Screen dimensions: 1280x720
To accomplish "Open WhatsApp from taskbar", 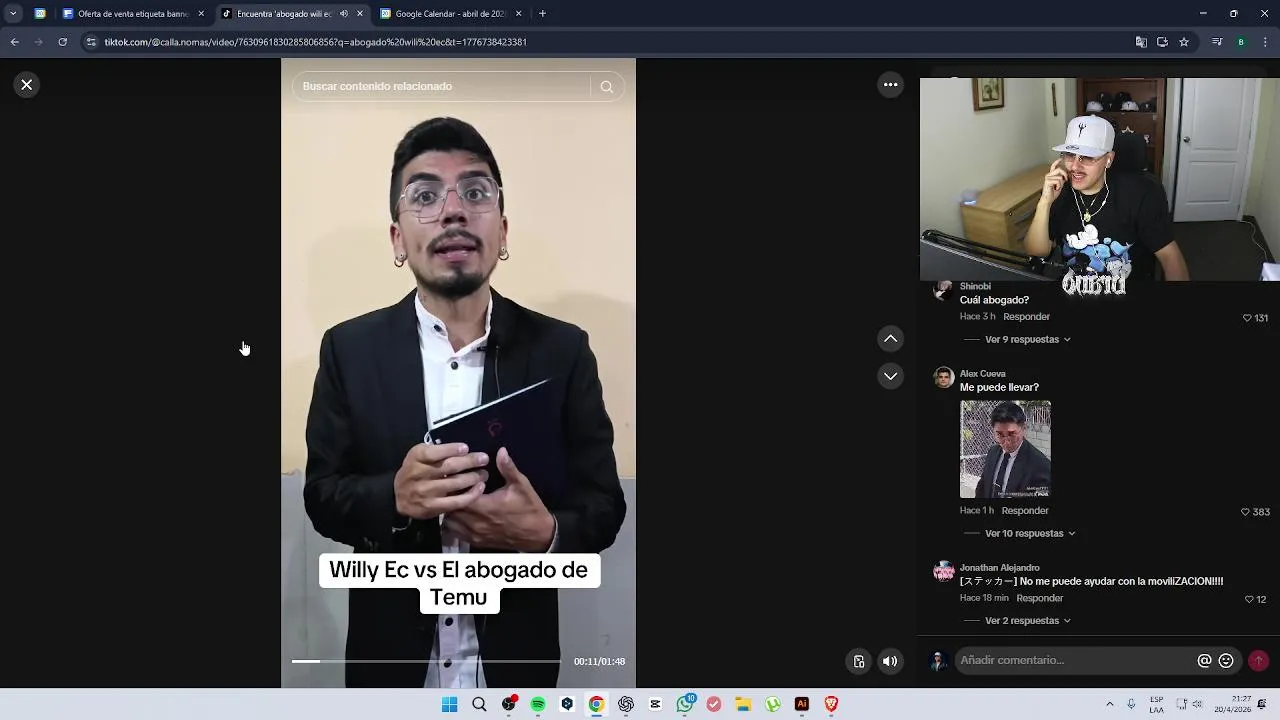I will click(x=685, y=704).
